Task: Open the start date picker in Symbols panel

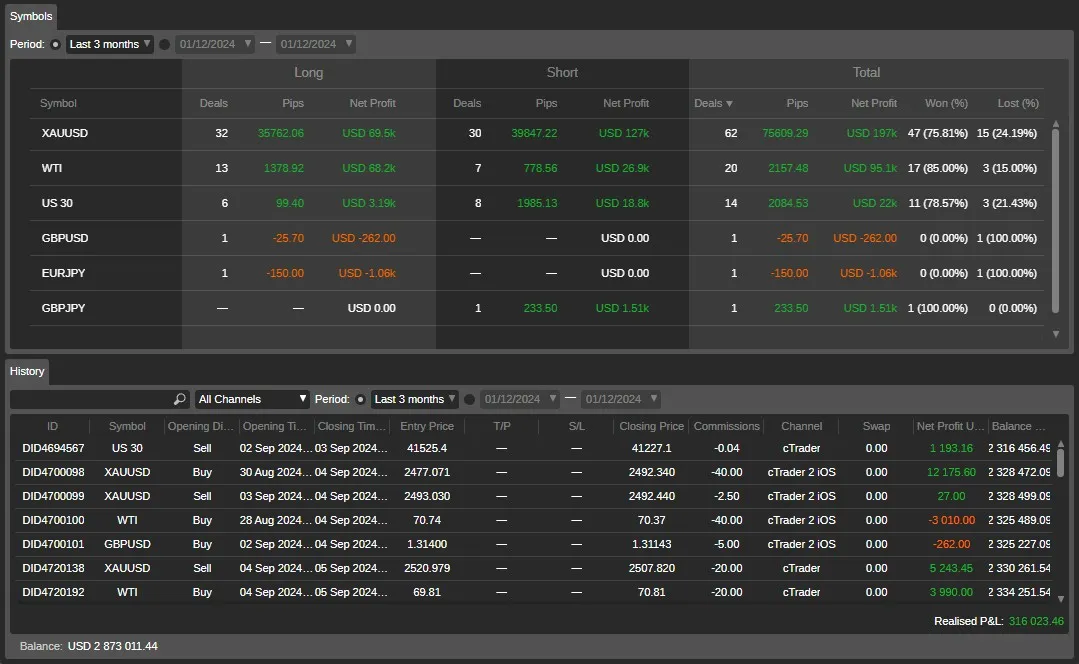Action: [214, 44]
